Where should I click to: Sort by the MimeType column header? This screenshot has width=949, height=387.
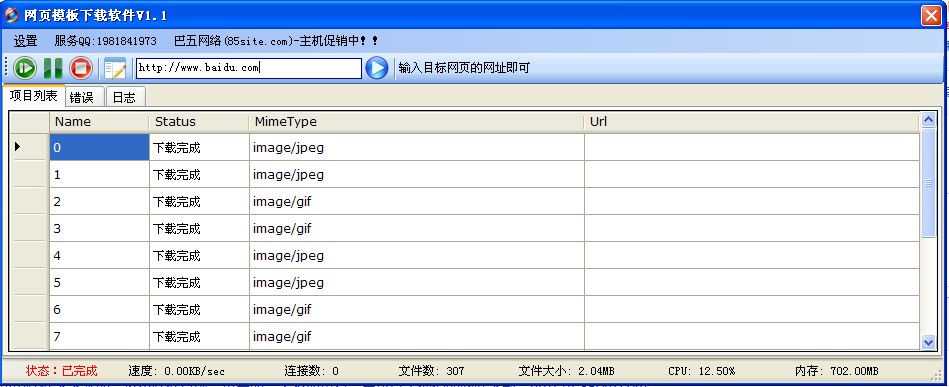pos(416,122)
